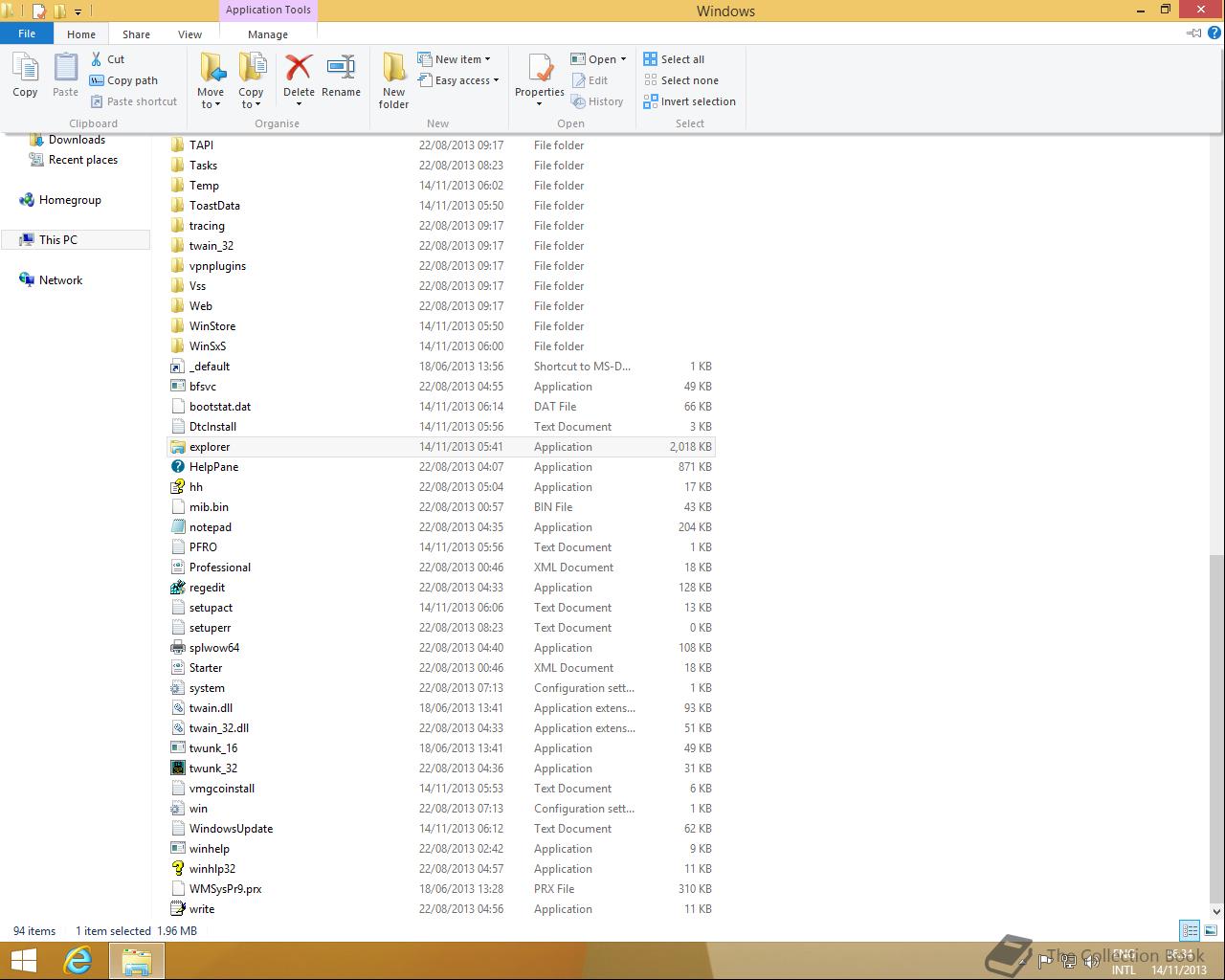The image size is (1225, 980).
Task: Select Network in navigation pane
Action: point(60,280)
